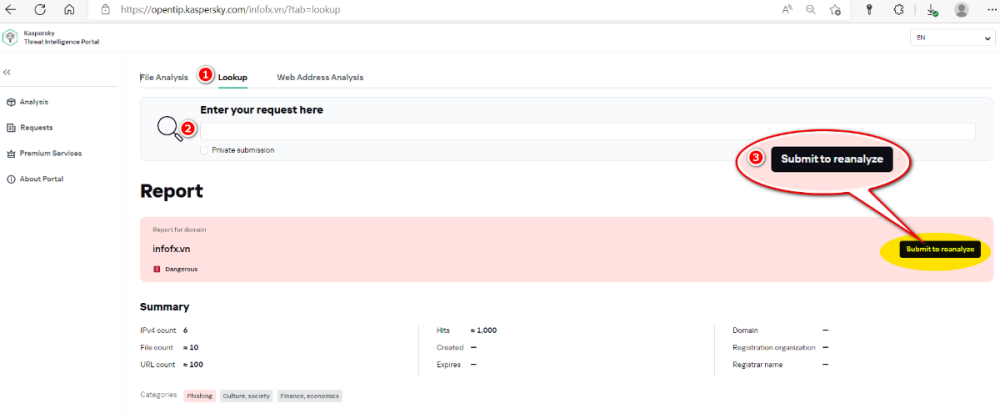
Task: Click the About Portal info icon
Action: click(11, 179)
